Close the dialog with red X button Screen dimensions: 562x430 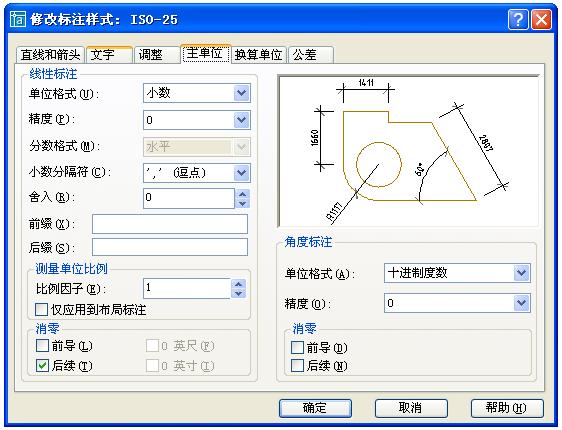tap(541, 19)
